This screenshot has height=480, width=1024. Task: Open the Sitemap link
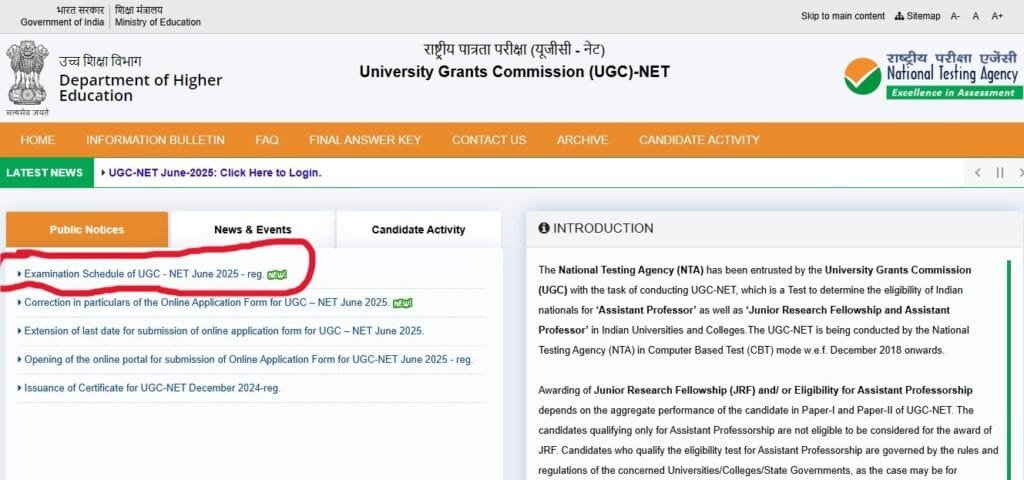coord(918,16)
